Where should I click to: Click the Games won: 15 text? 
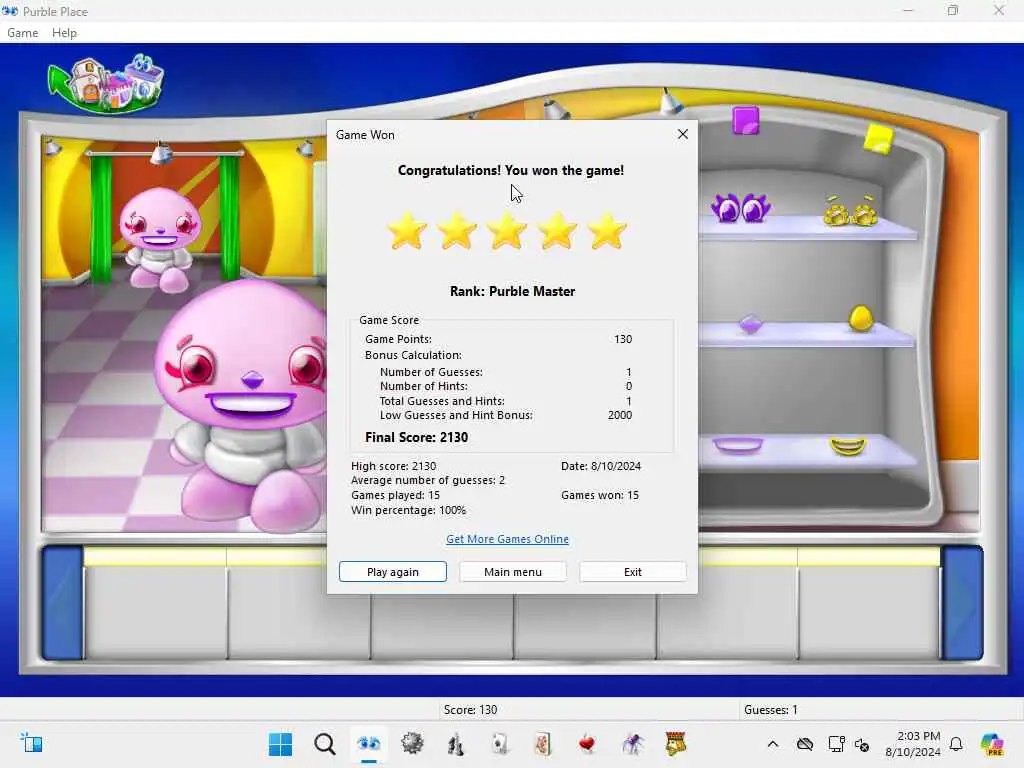(600, 495)
